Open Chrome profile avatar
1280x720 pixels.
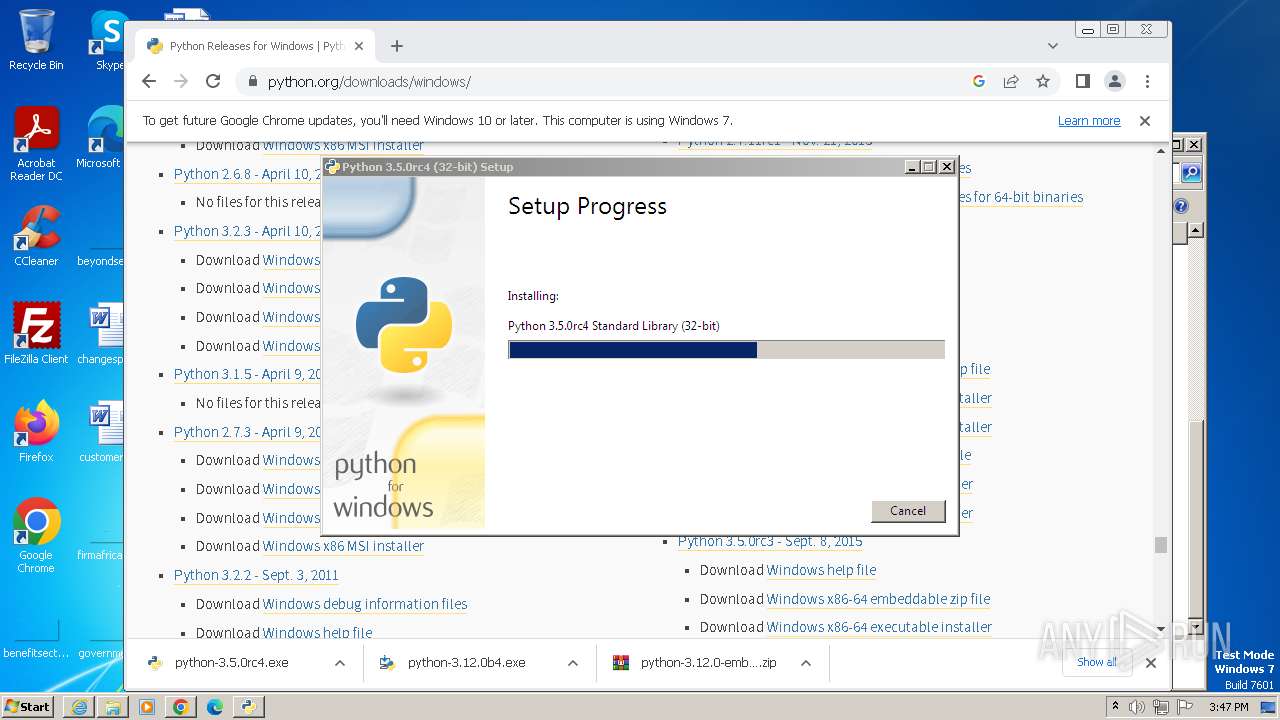(x=1115, y=81)
